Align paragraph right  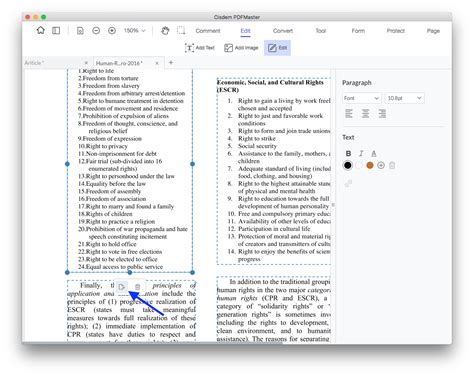coord(382,114)
